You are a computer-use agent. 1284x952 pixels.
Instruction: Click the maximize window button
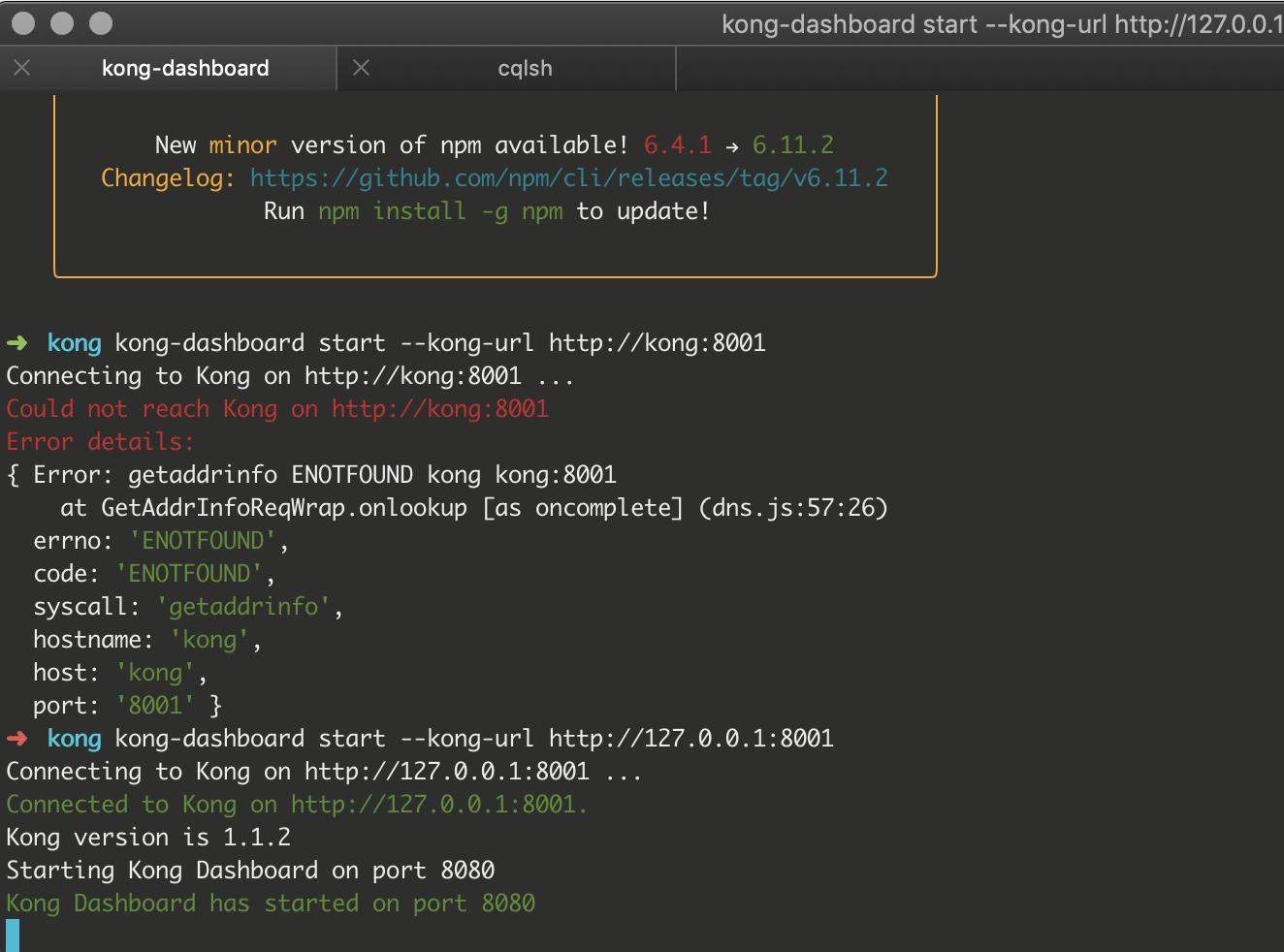[101, 23]
